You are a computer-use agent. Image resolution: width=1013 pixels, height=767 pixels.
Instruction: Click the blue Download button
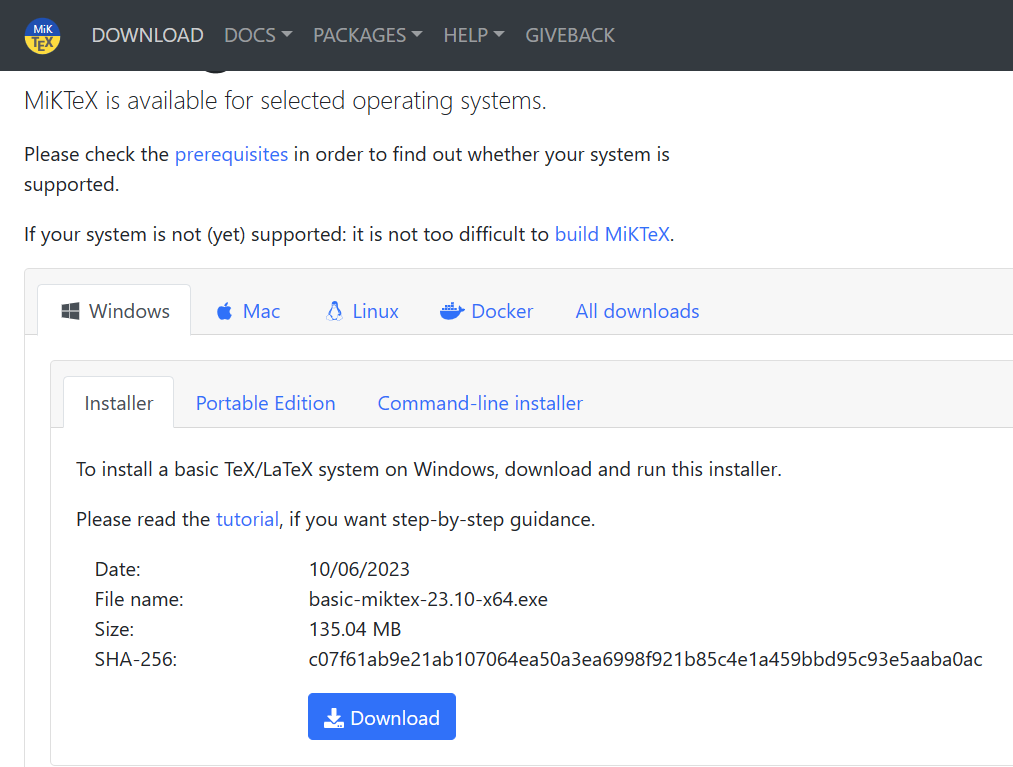382,717
